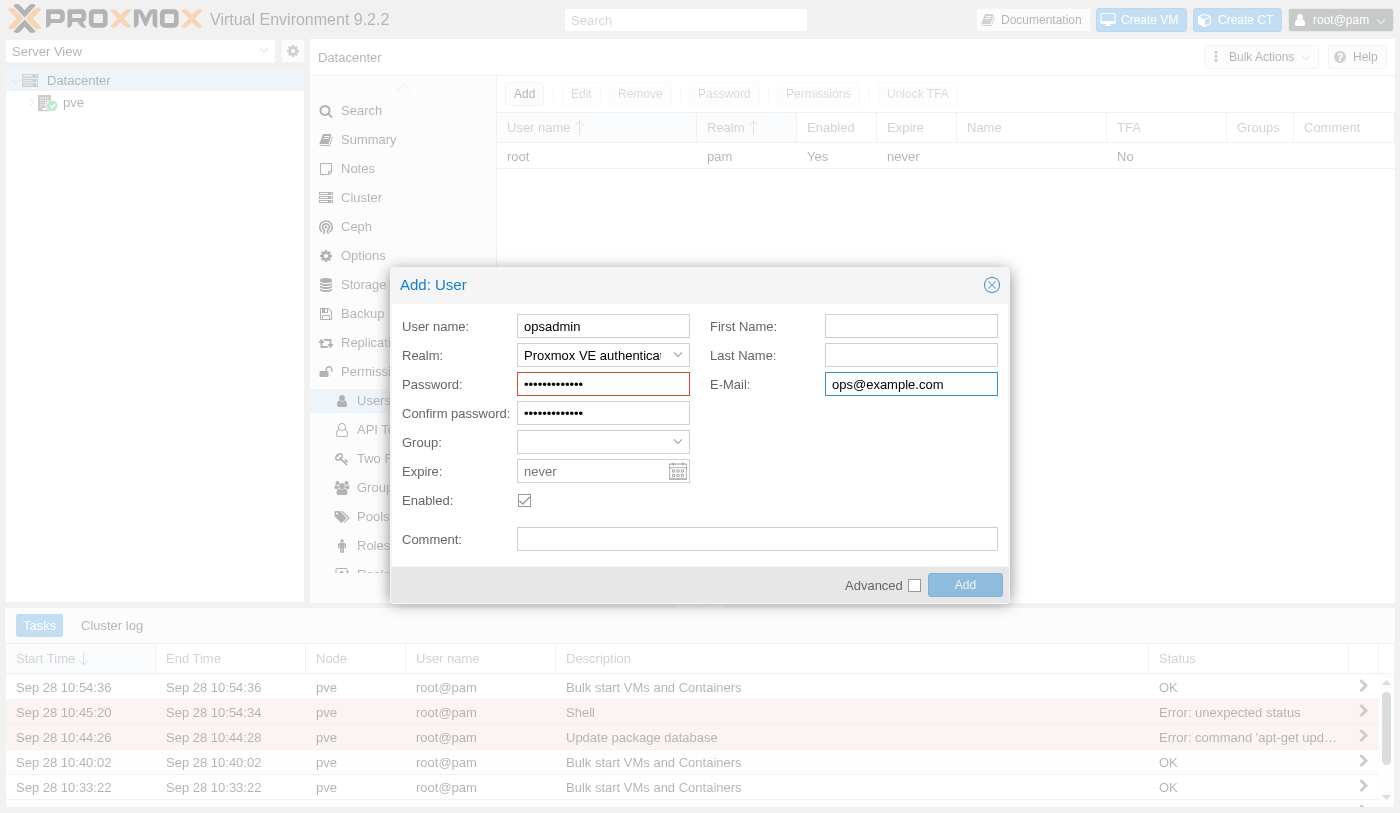Open the Server View dropdown
The width and height of the screenshot is (1400, 813).
264,51
